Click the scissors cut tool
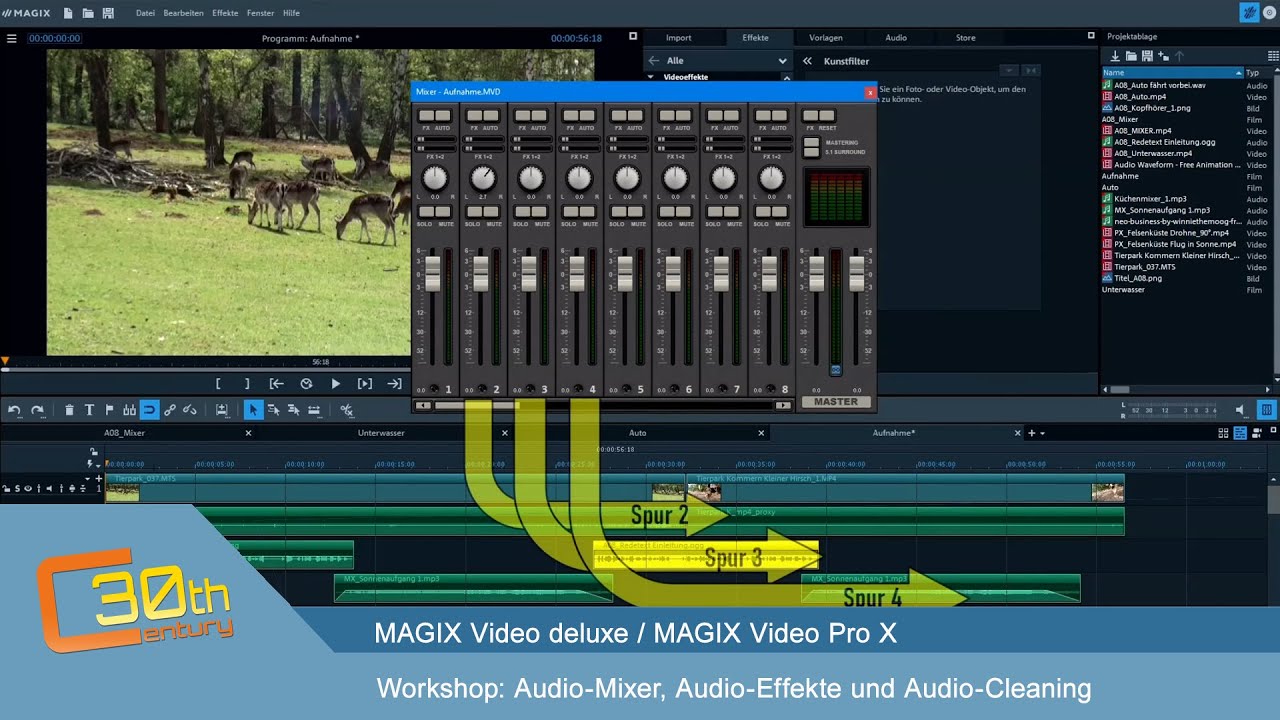The width and height of the screenshot is (1280, 720). tap(347, 410)
